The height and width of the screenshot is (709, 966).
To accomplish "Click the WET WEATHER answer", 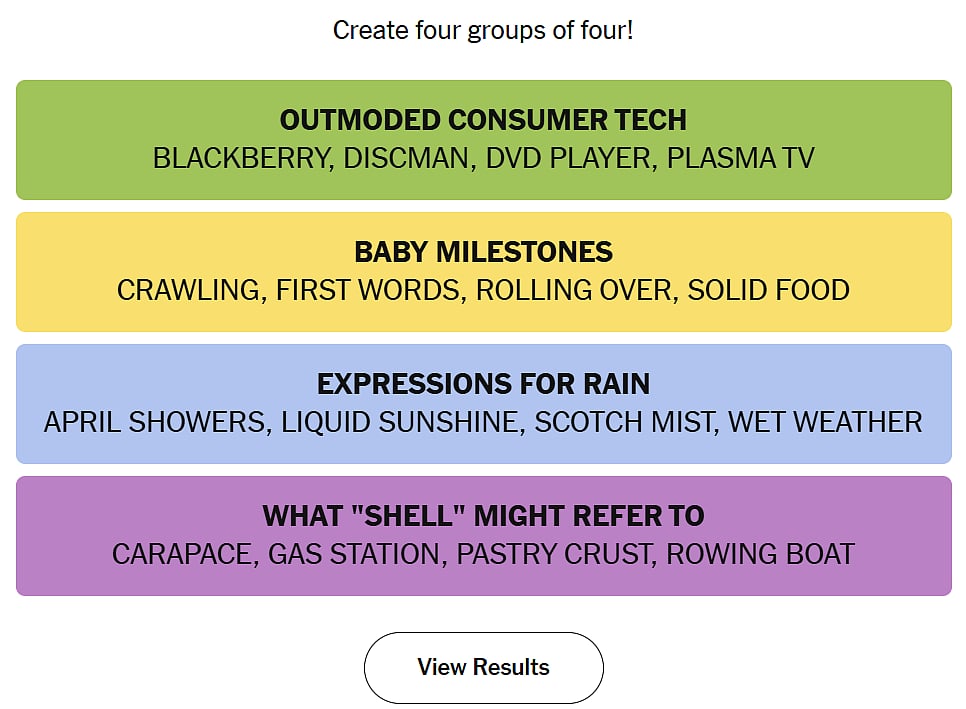I will (x=825, y=423).
